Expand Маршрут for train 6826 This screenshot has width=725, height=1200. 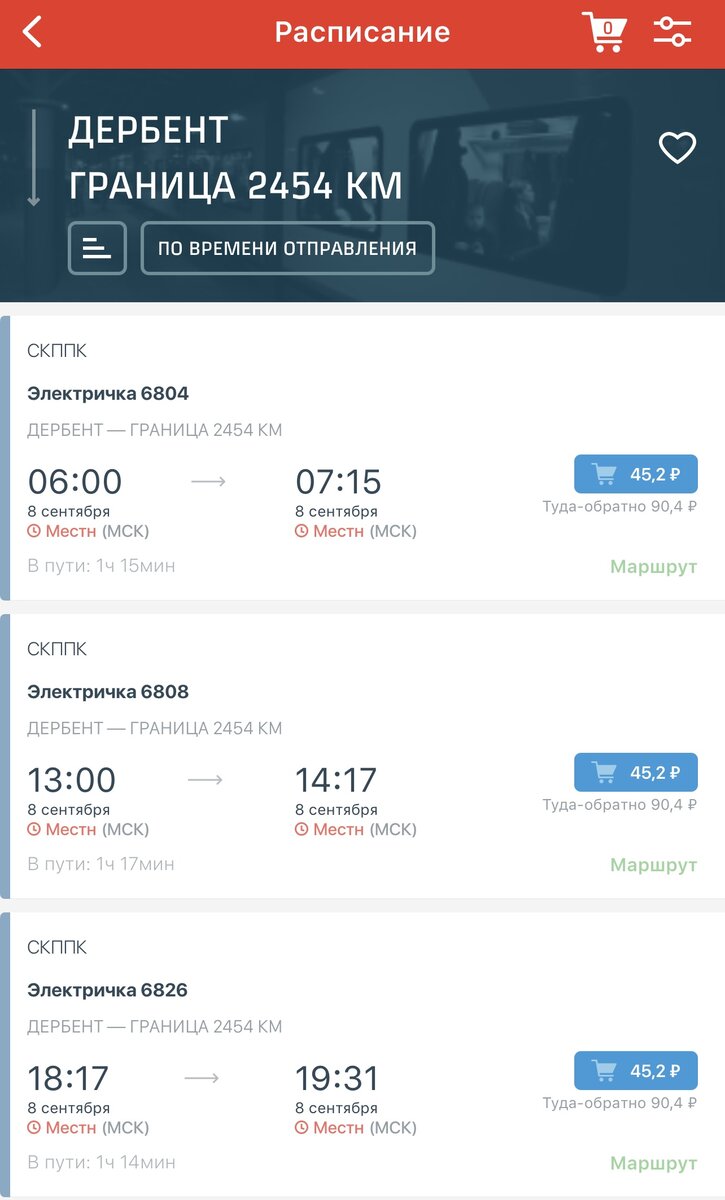653,1164
